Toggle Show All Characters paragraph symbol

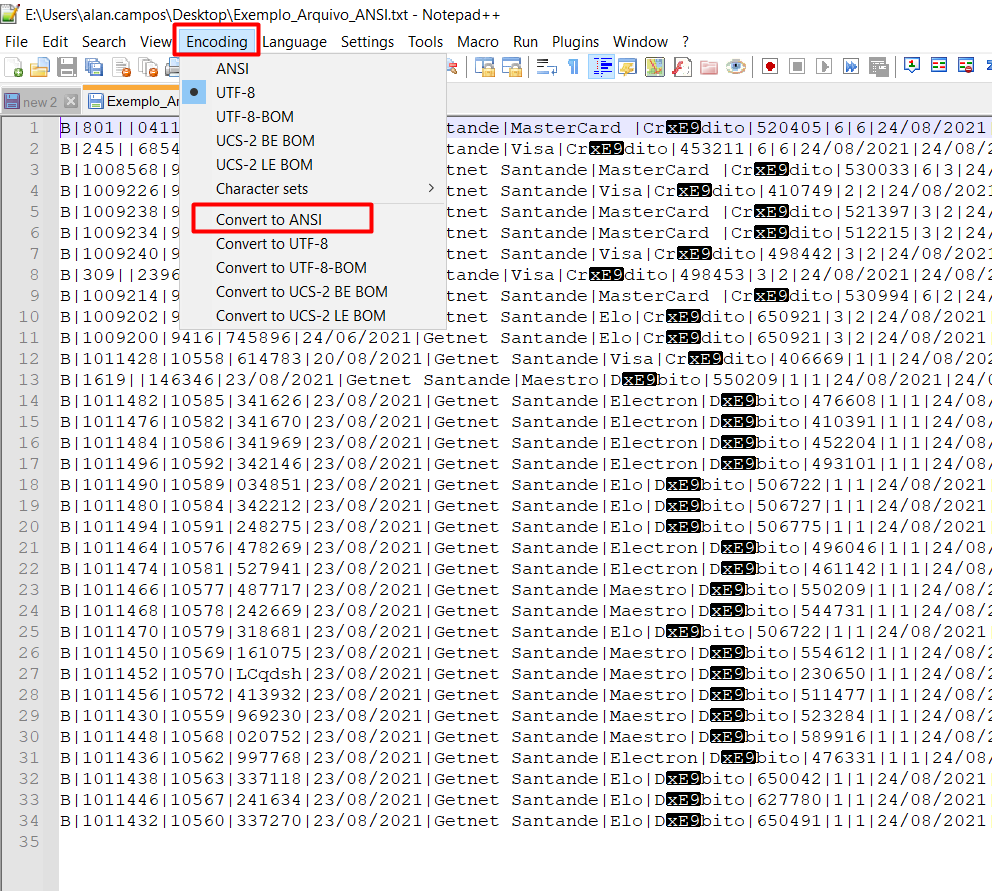coord(572,65)
